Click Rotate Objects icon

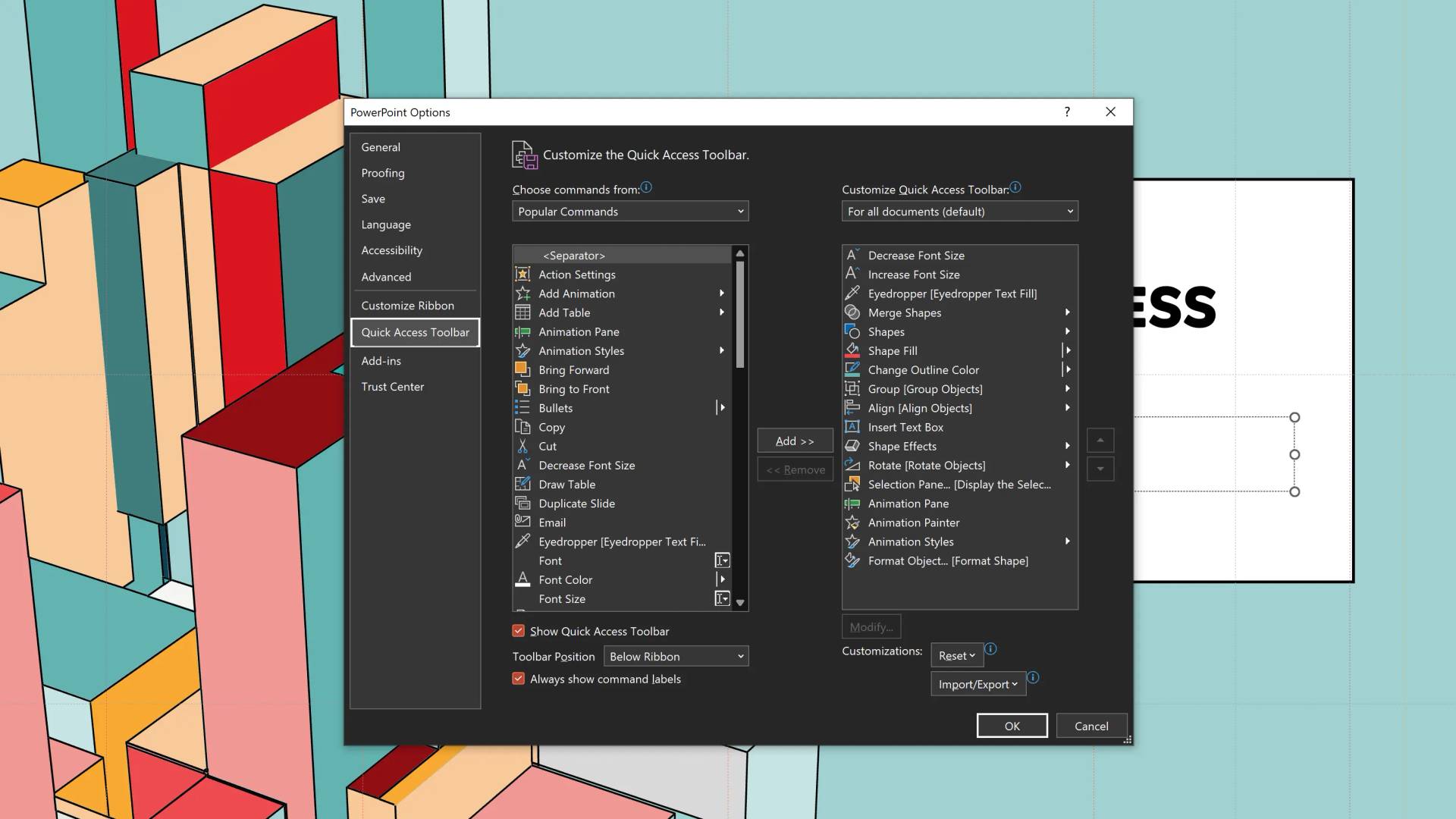[852, 465]
